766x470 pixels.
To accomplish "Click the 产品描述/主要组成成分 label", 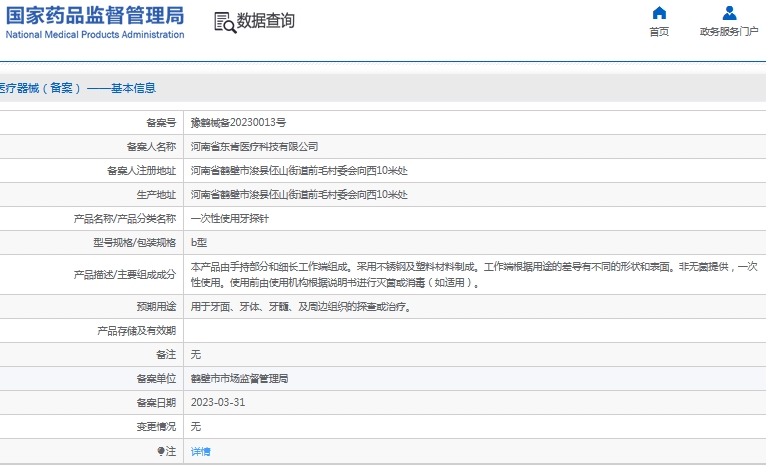I will tap(125, 275).
